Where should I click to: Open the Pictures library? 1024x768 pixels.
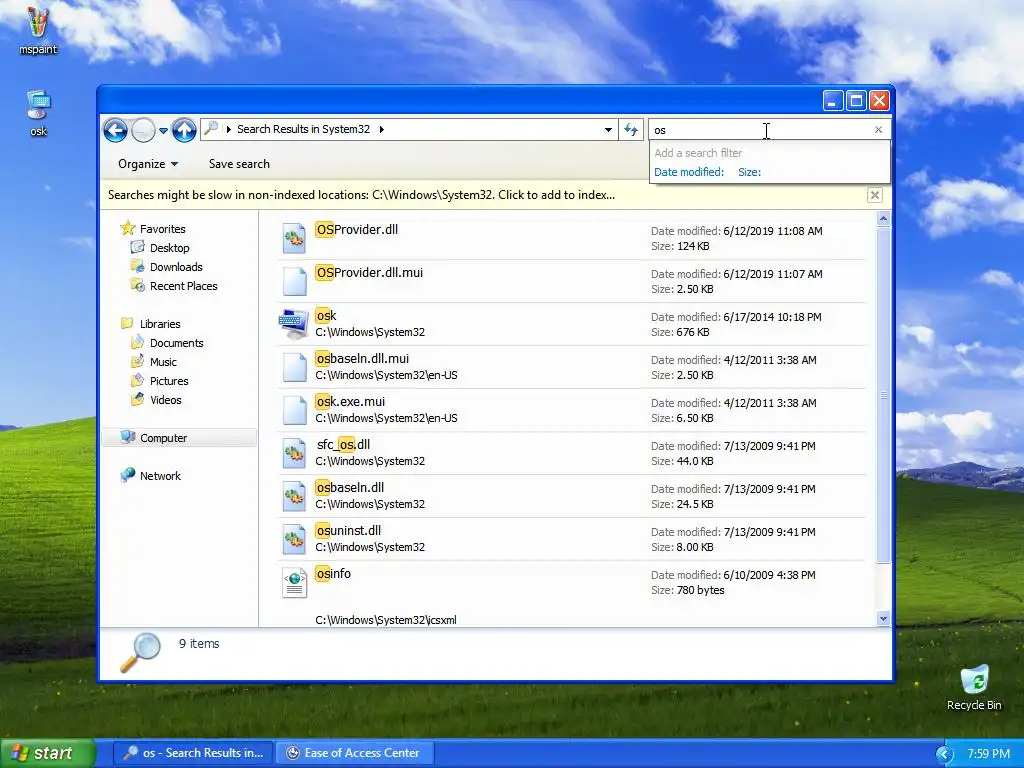pyautogui.click(x=168, y=381)
